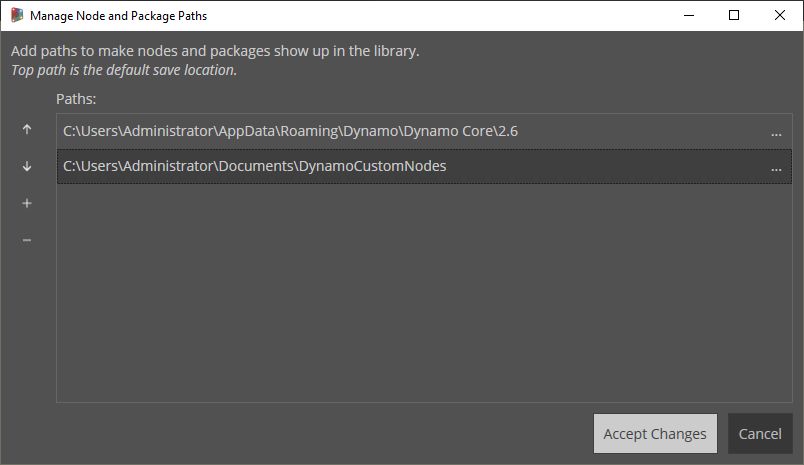Image resolution: width=804 pixels, height=465 pixels.
Task: Click the 'Add paths to make nodes' description
Action: 215,51
